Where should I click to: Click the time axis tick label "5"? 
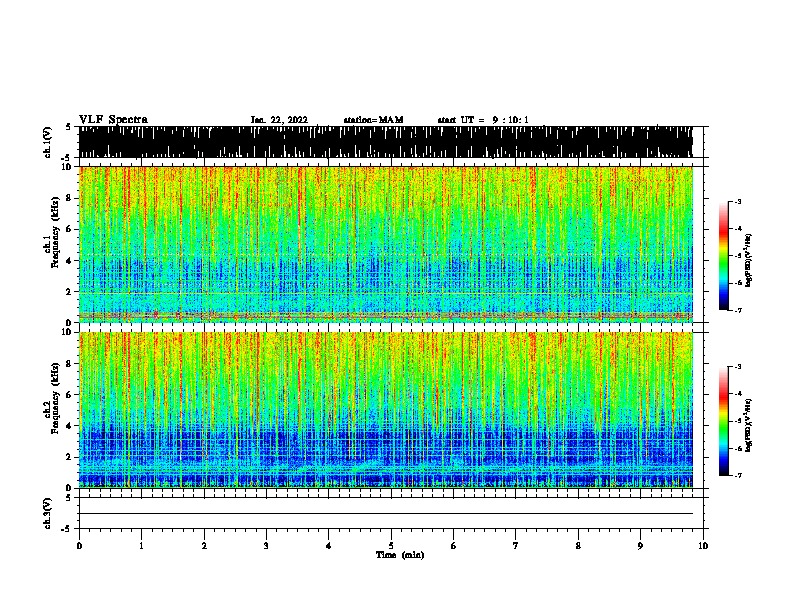coord(391,546)
